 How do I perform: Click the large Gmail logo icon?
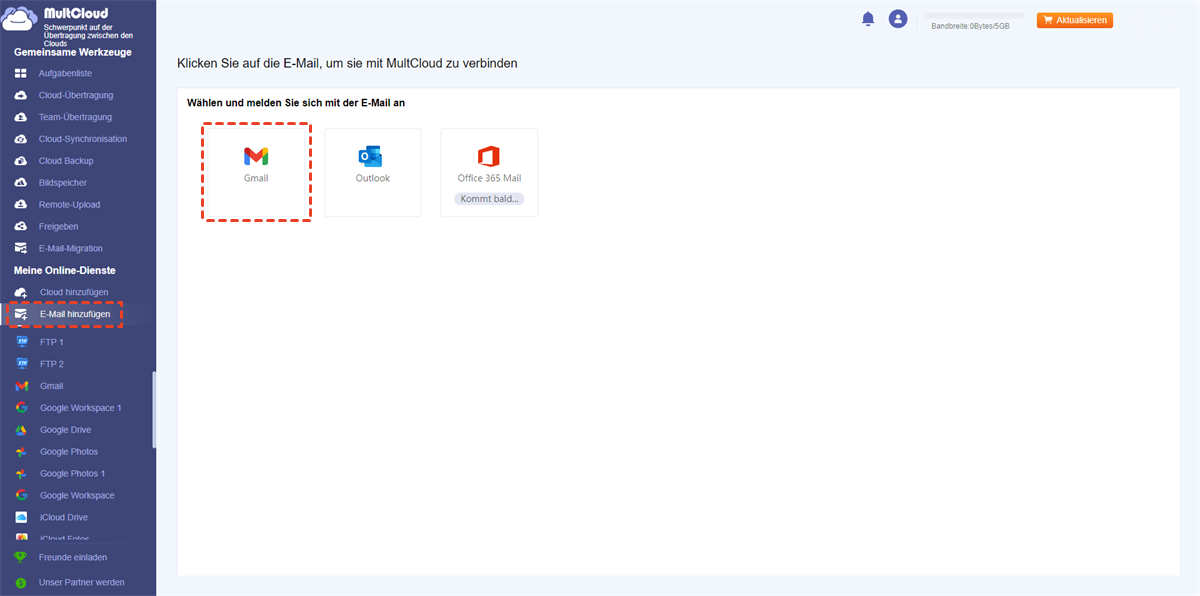pyautogui.click(x=256, y=156)
